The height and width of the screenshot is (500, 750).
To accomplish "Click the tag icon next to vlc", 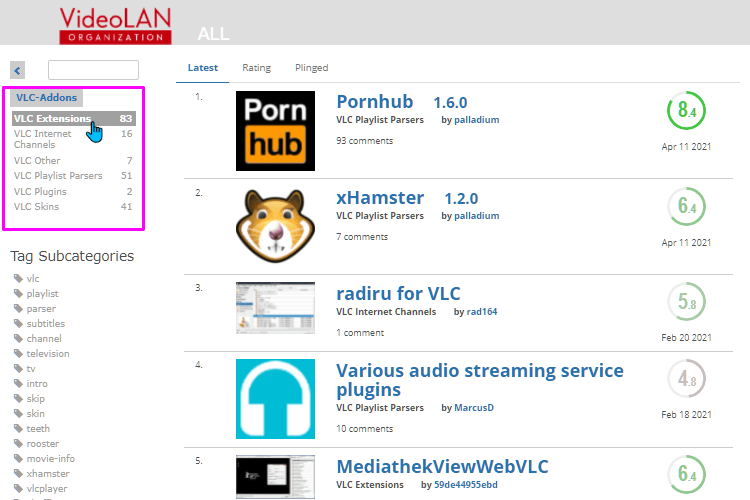I will tap(19, 278).
